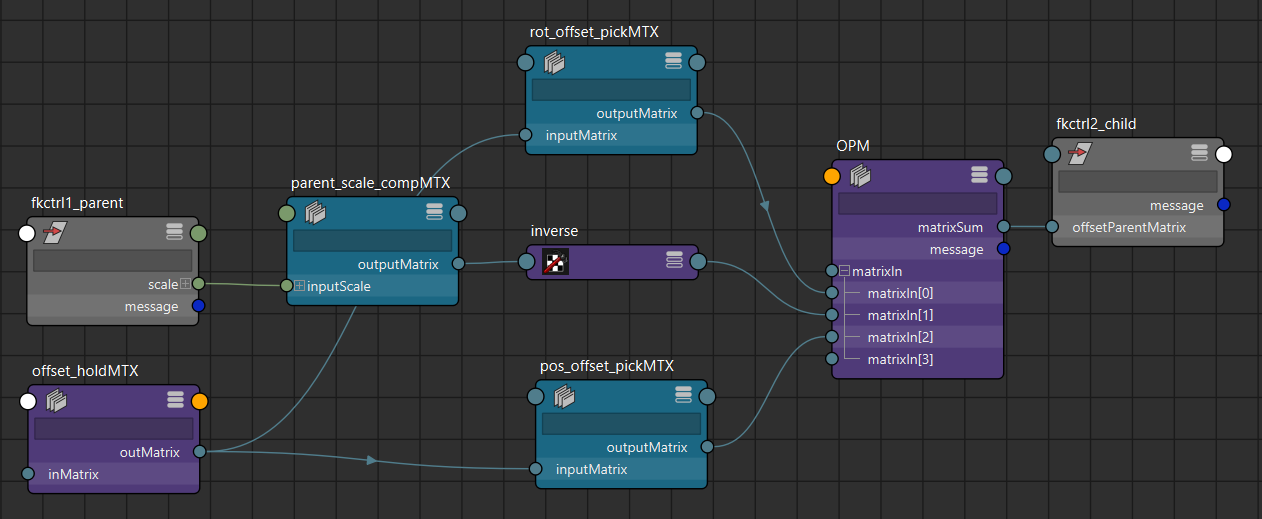Click the OPM node matrix icon
The height and width of the screenshot is (519, 1262).
(x=860, y=177)
